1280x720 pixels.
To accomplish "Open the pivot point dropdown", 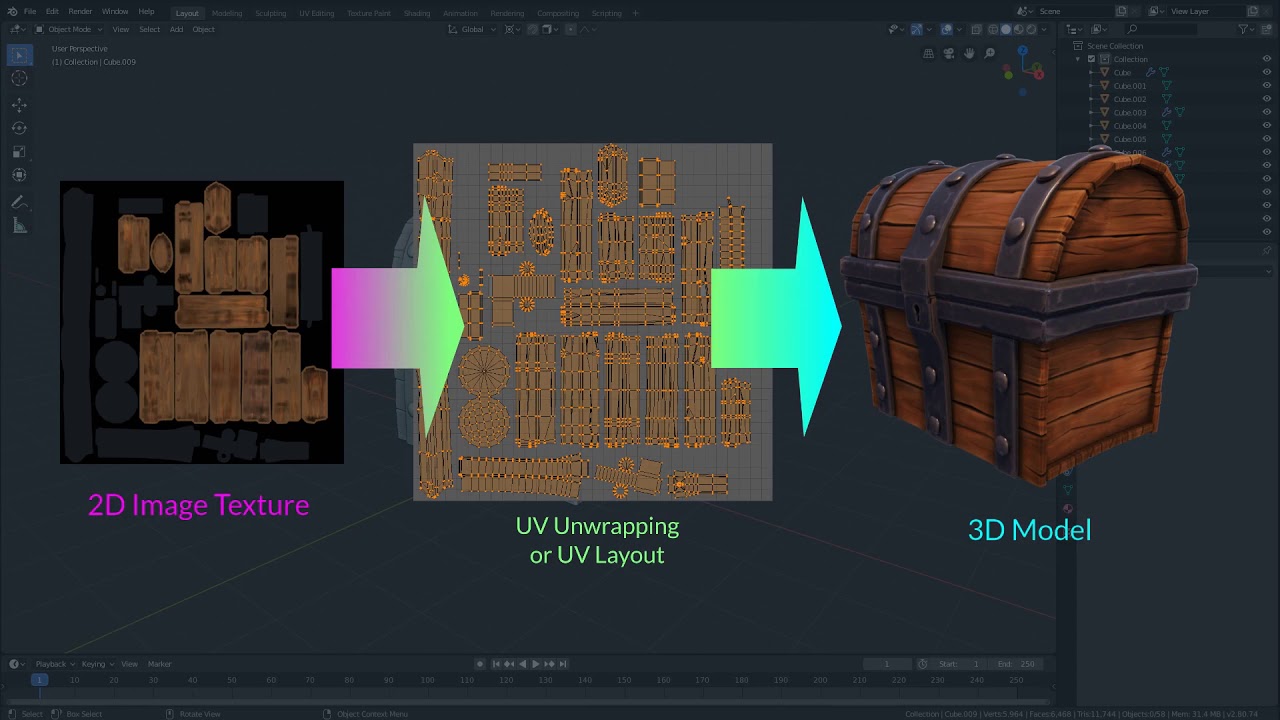I will click(512, 29).
